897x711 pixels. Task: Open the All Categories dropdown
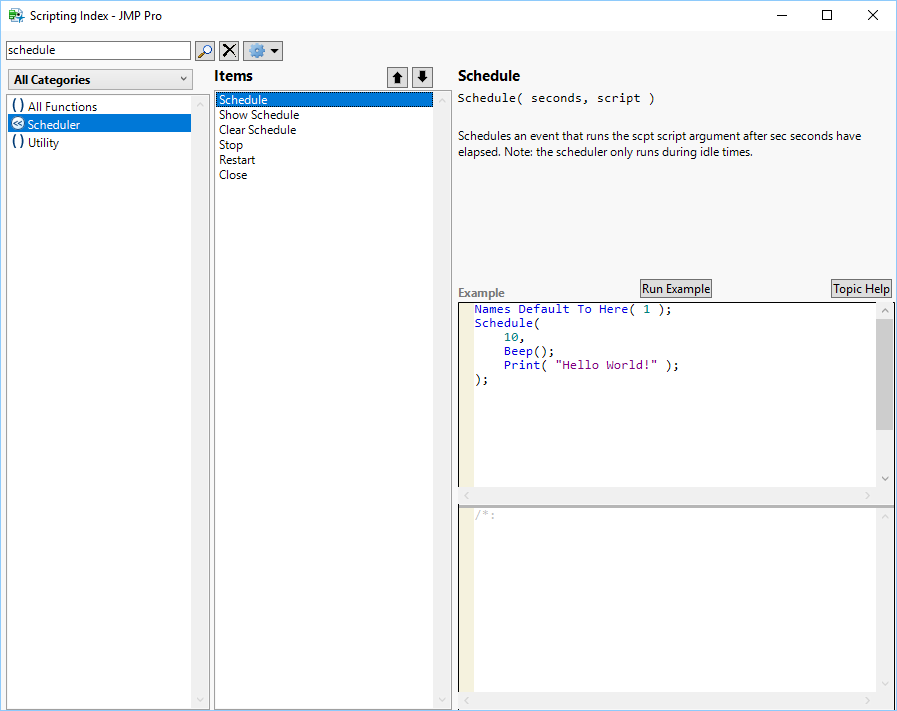coord(99,79)
